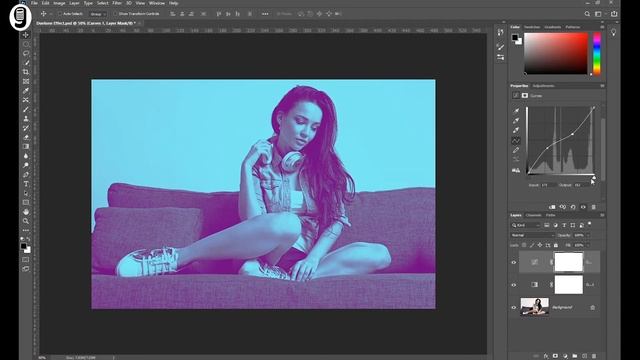This screenshot has height=360, width=640.
Task: Open the Layers panel flyout menu
Action: pos(602,215)
